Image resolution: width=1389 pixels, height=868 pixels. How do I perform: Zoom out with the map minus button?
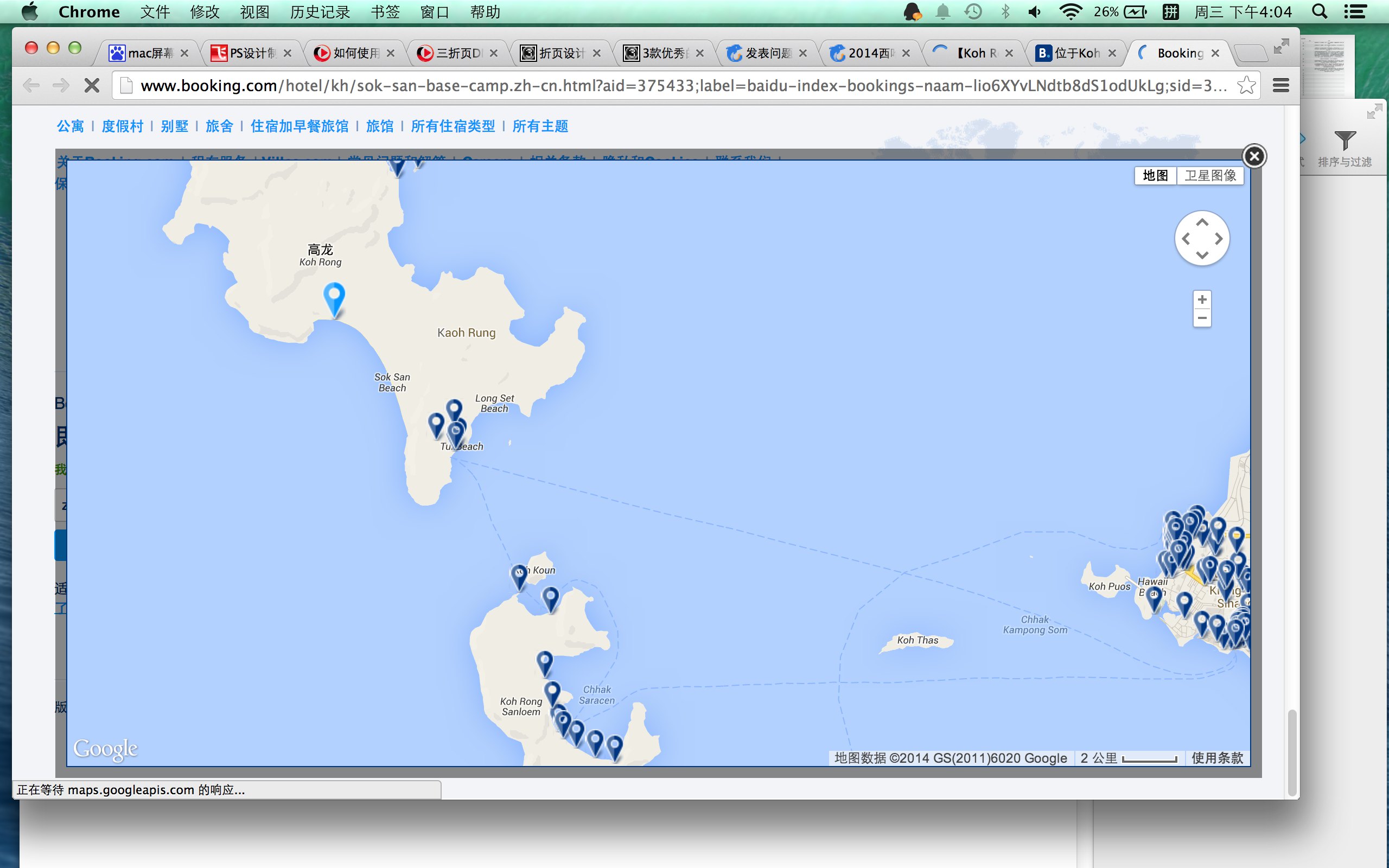point(1202,318)
